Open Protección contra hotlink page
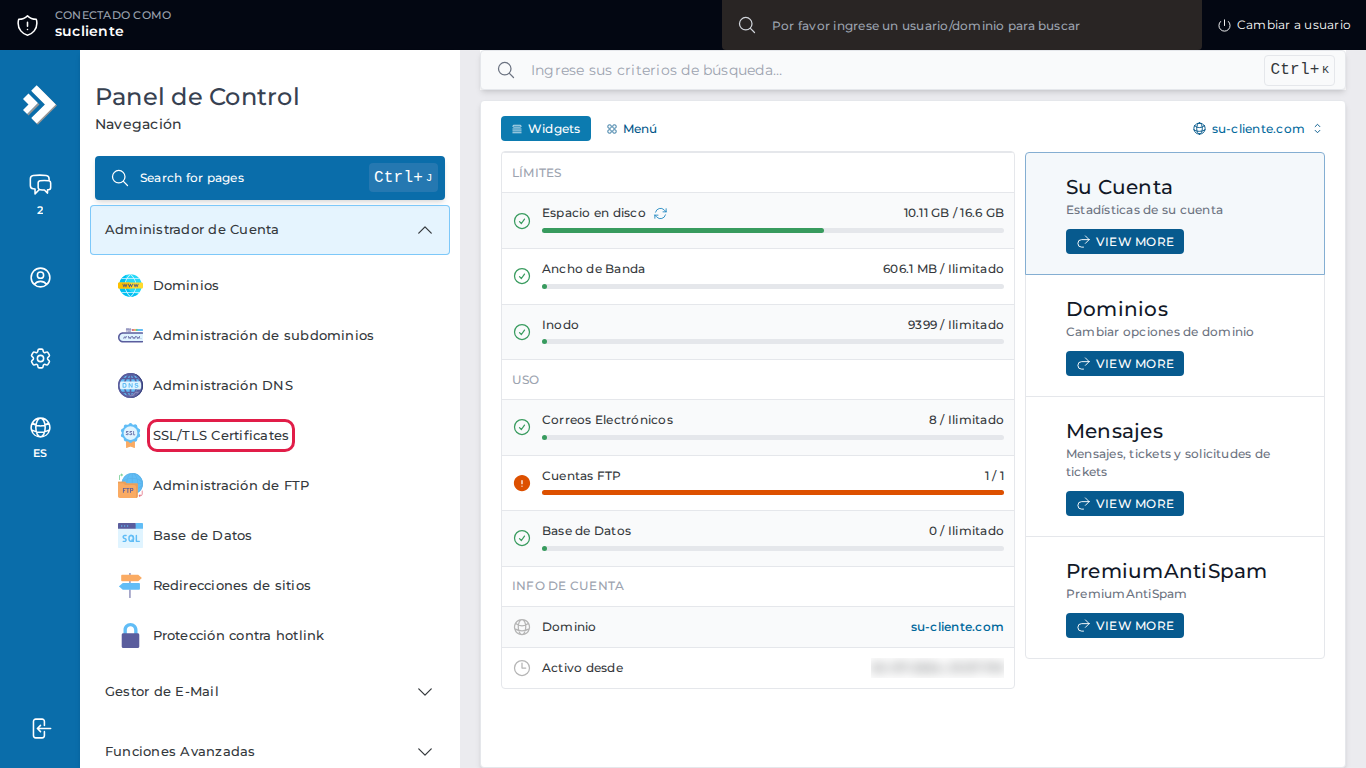 pyautogui.click(x=239, y=636)
